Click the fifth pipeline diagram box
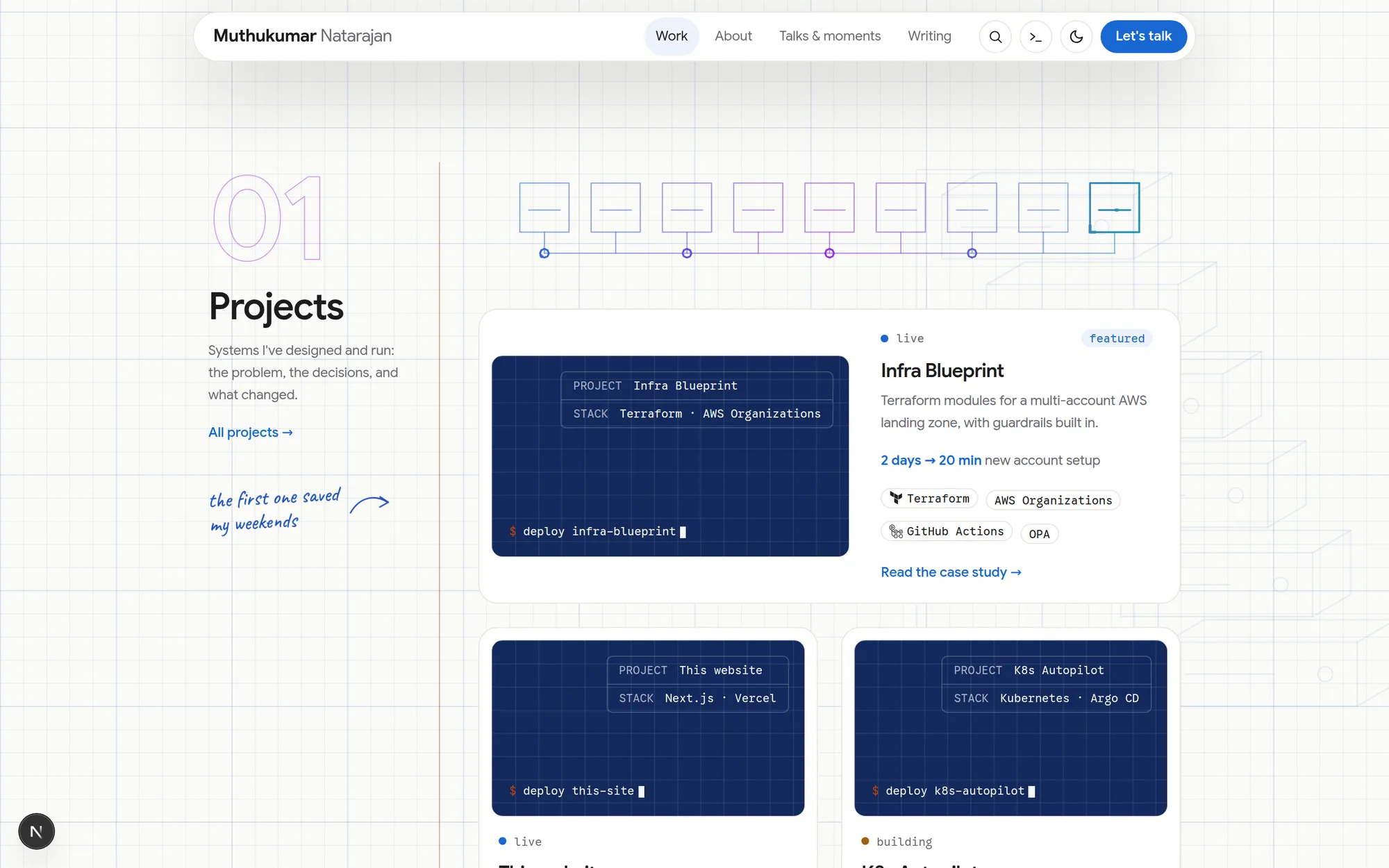This screenshot has width=1389, height=868. coord(829,208)
